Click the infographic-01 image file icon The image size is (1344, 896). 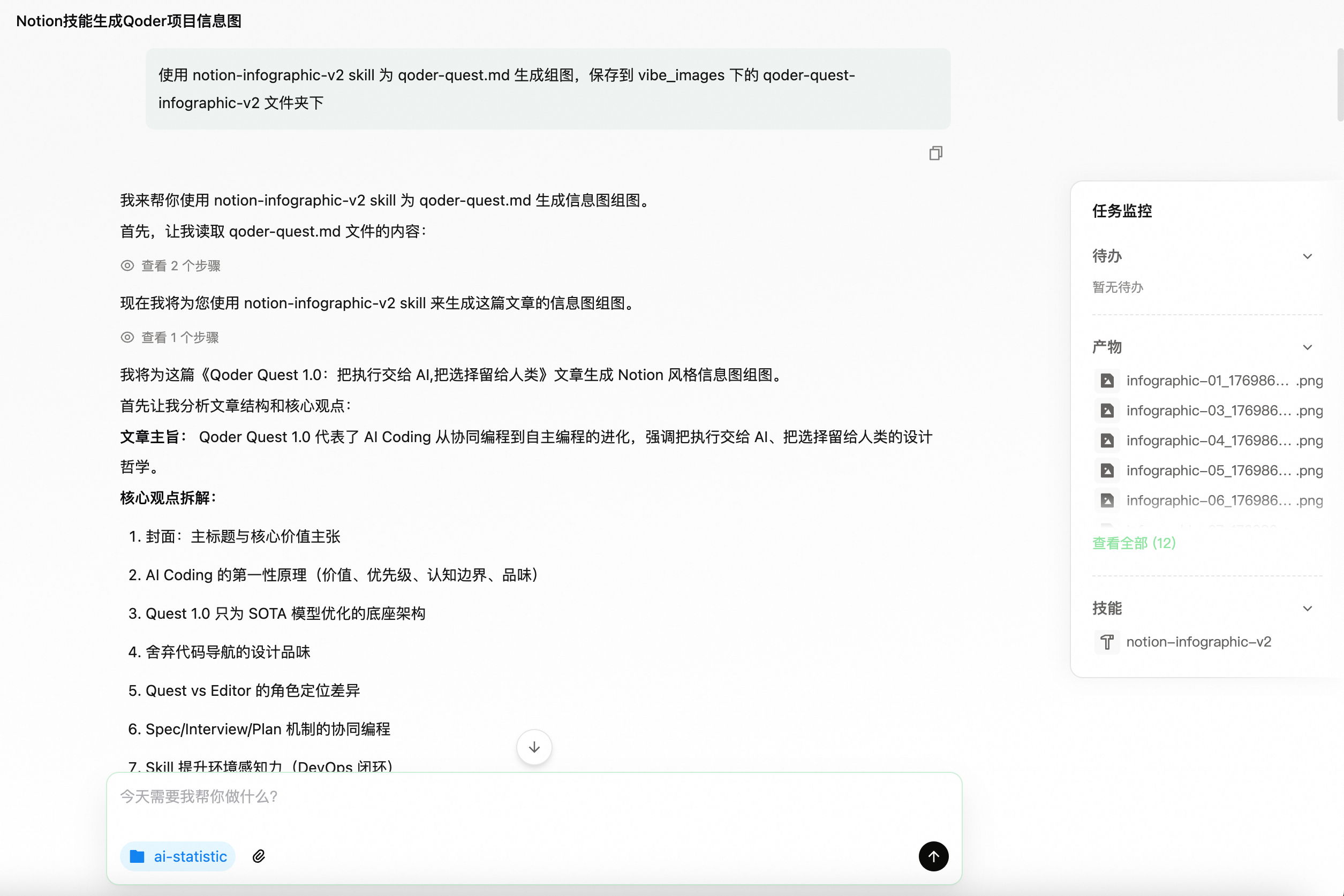tap(1107, 381)
